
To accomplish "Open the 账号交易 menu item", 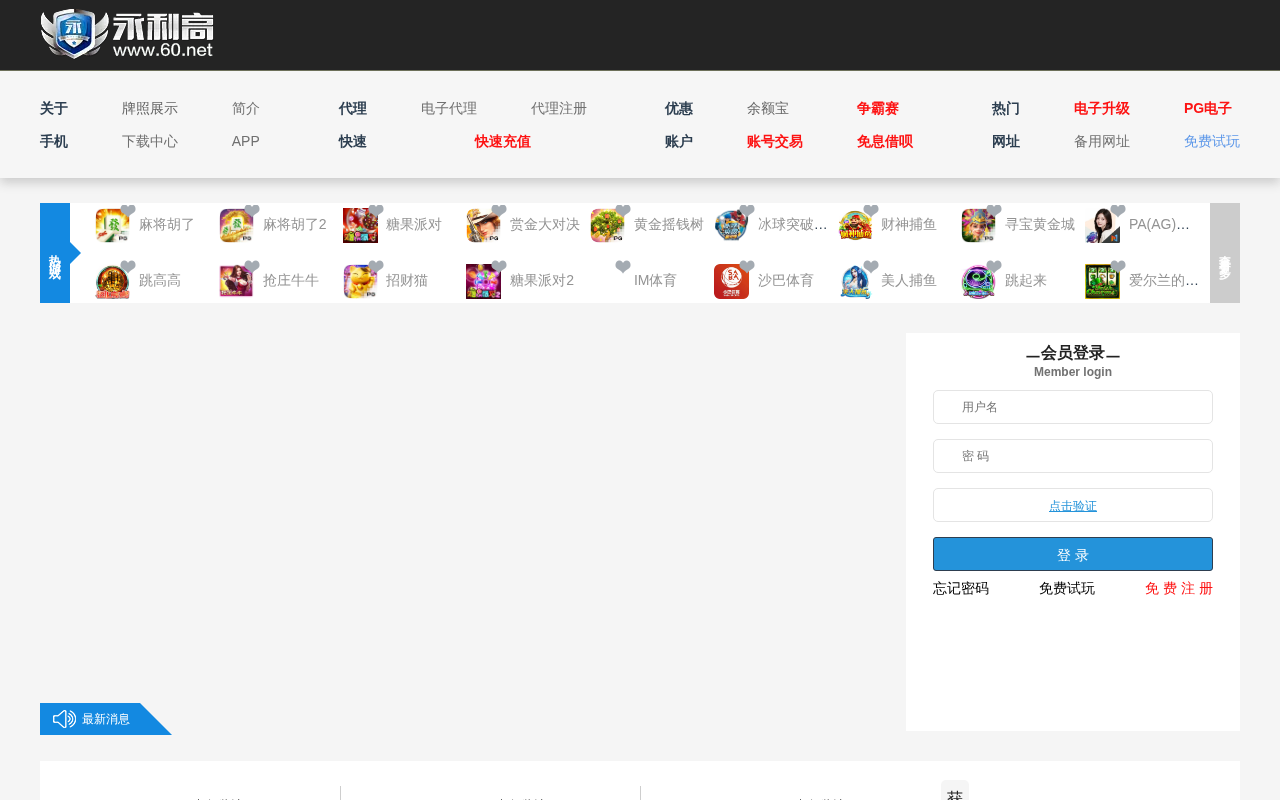I will pyautogui.click(x=775, y=142).
